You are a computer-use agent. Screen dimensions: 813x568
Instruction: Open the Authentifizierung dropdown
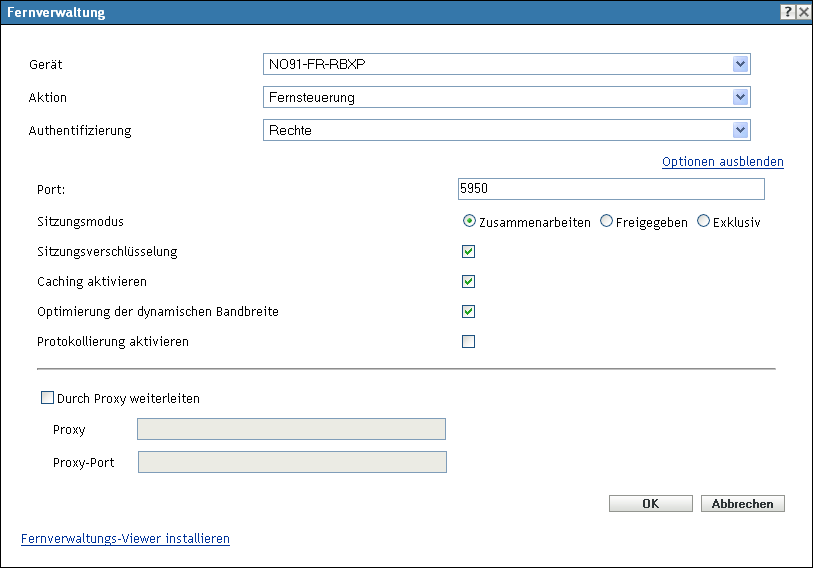click(740, 129)
